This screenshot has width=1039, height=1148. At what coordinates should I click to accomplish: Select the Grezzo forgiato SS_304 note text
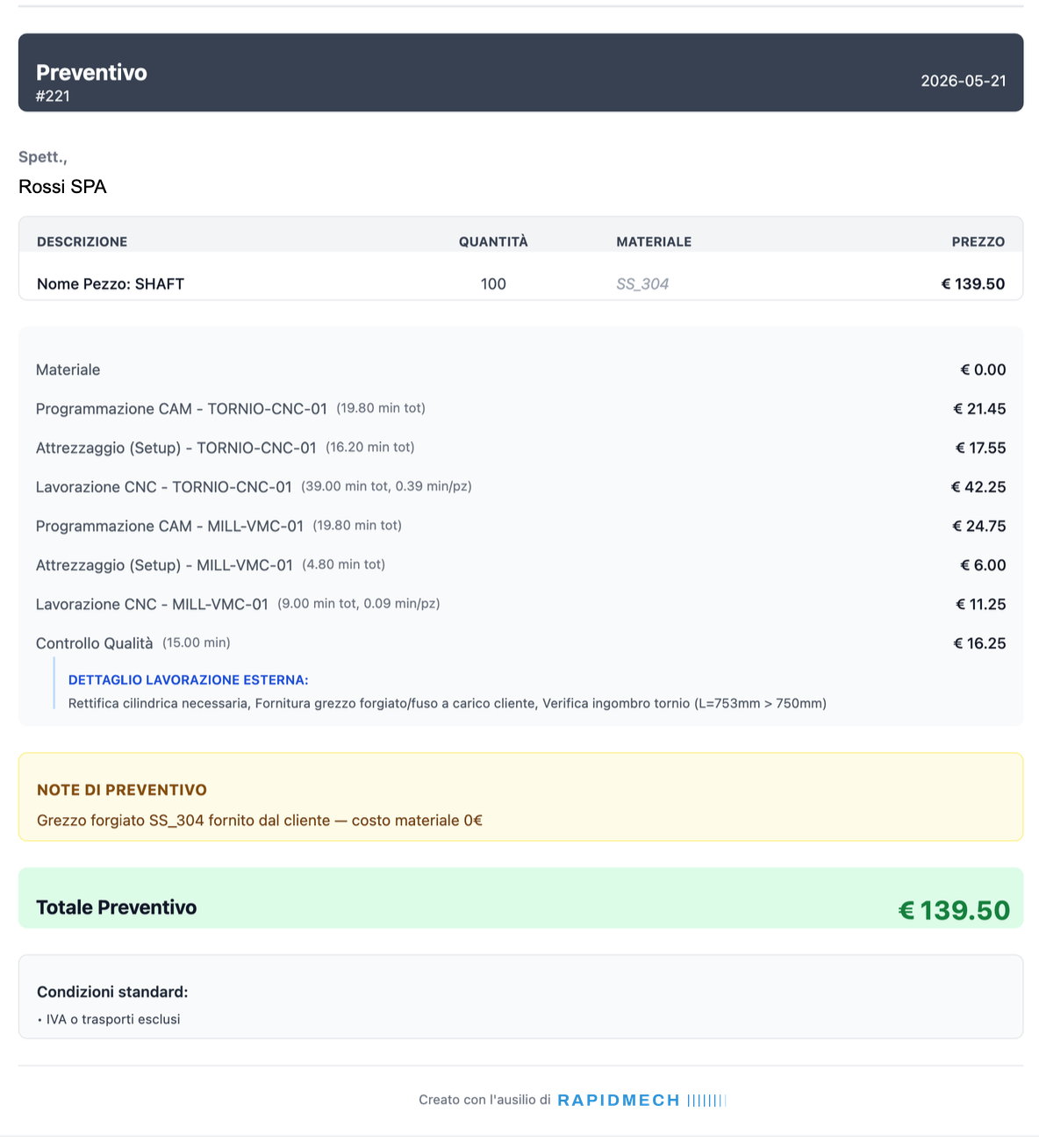tap(260, 821)
